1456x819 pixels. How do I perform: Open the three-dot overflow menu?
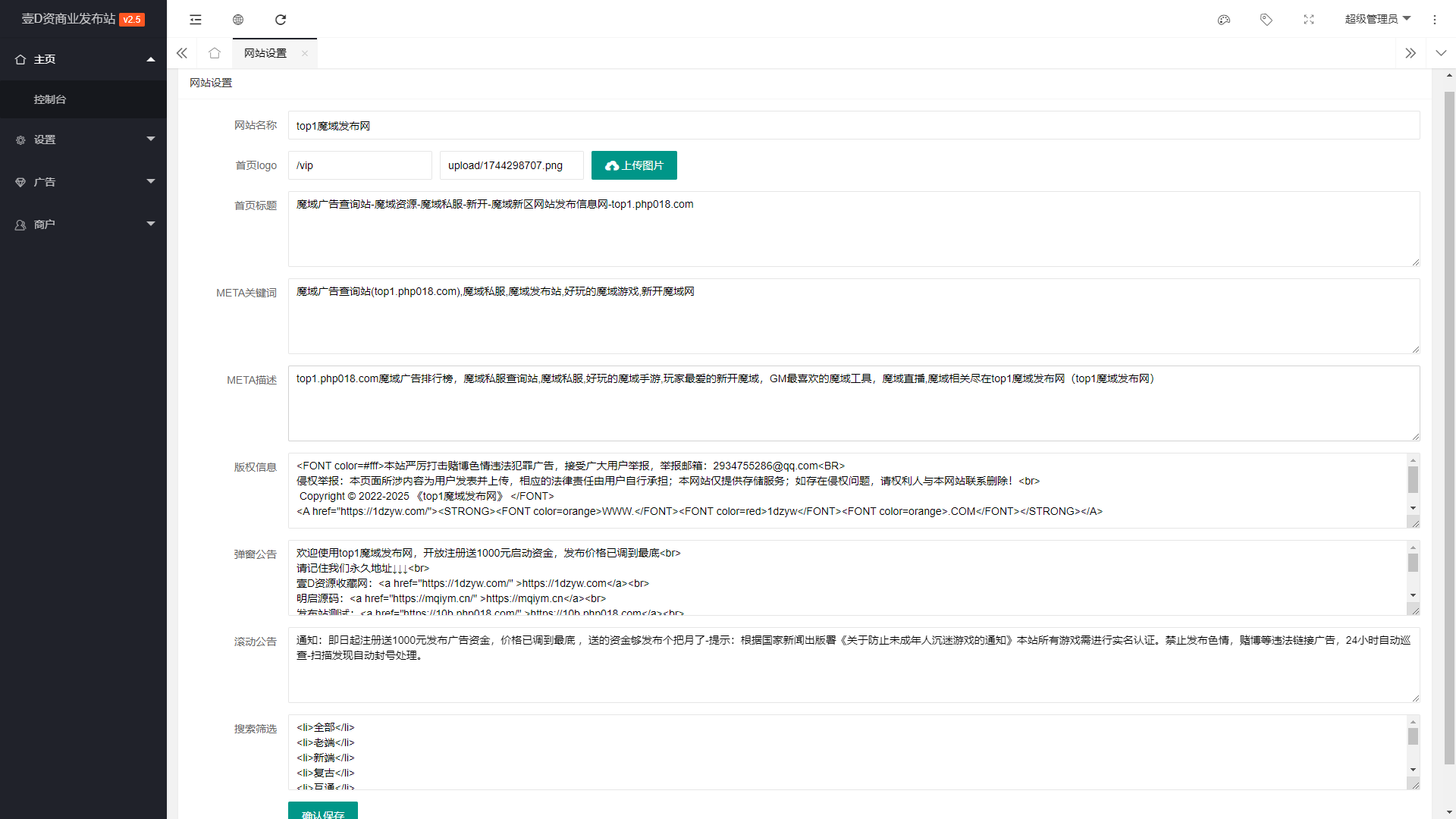(1435, 19)
